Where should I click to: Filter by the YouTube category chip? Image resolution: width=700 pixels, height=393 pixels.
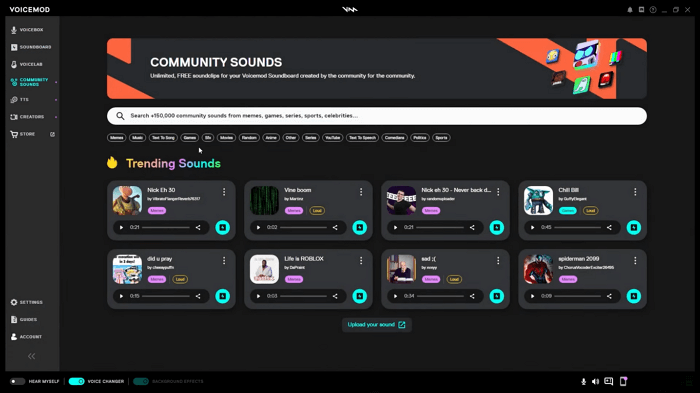click(333, 138)
